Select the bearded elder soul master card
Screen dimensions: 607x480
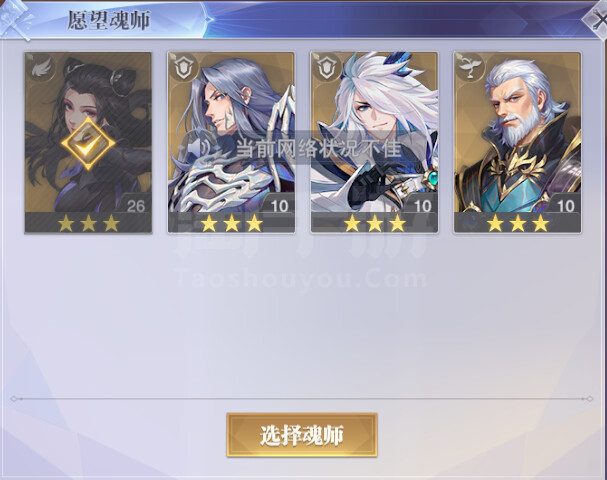click(x=518, y=143)
